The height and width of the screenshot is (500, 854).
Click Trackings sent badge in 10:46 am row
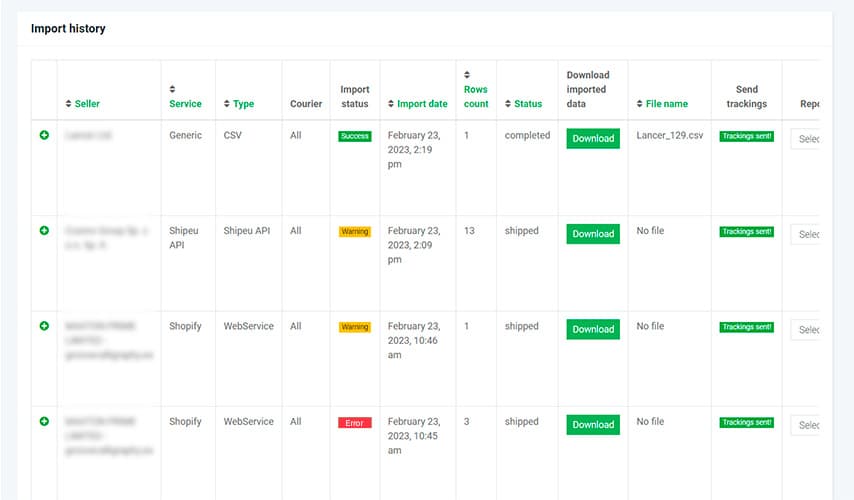[747, 327]
